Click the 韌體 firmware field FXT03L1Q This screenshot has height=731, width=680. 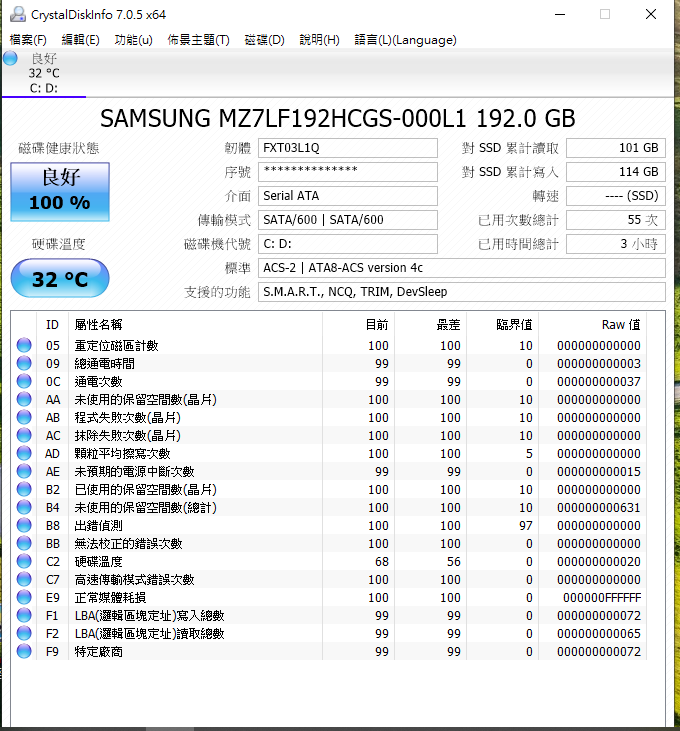347,148
